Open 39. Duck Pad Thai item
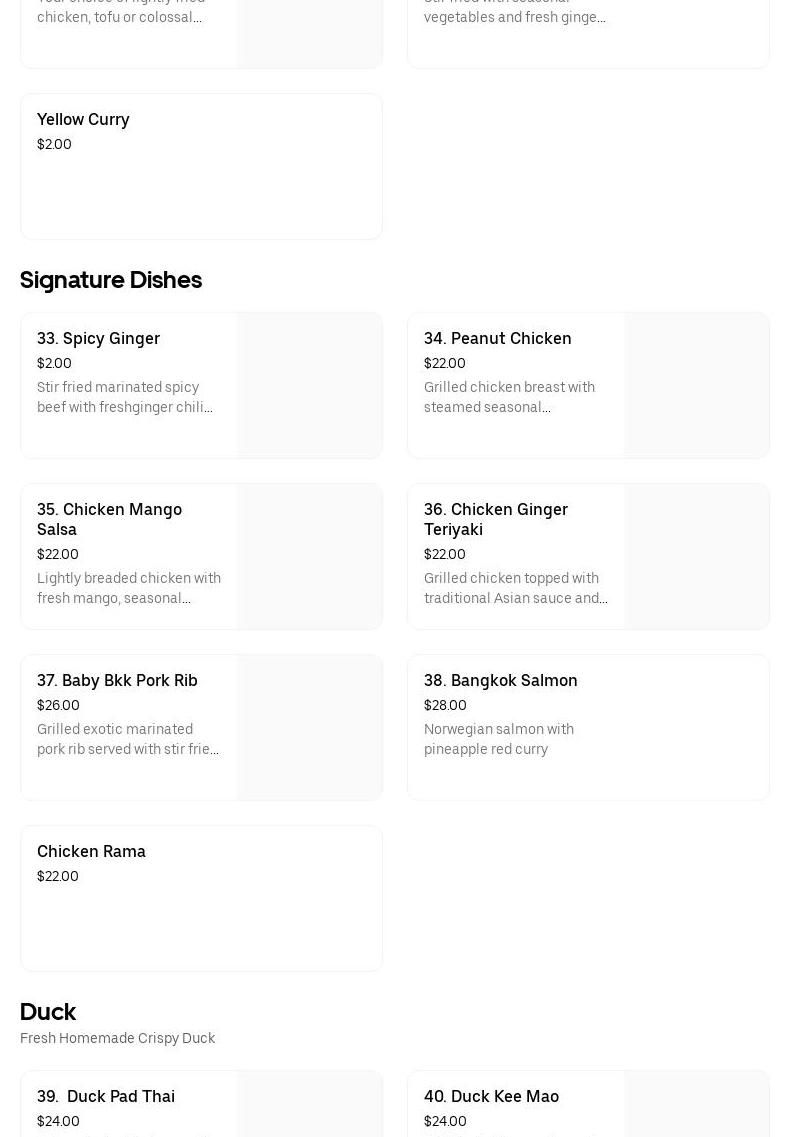804x1137 pixels. pyautogui.click(x=106, y=1096)
